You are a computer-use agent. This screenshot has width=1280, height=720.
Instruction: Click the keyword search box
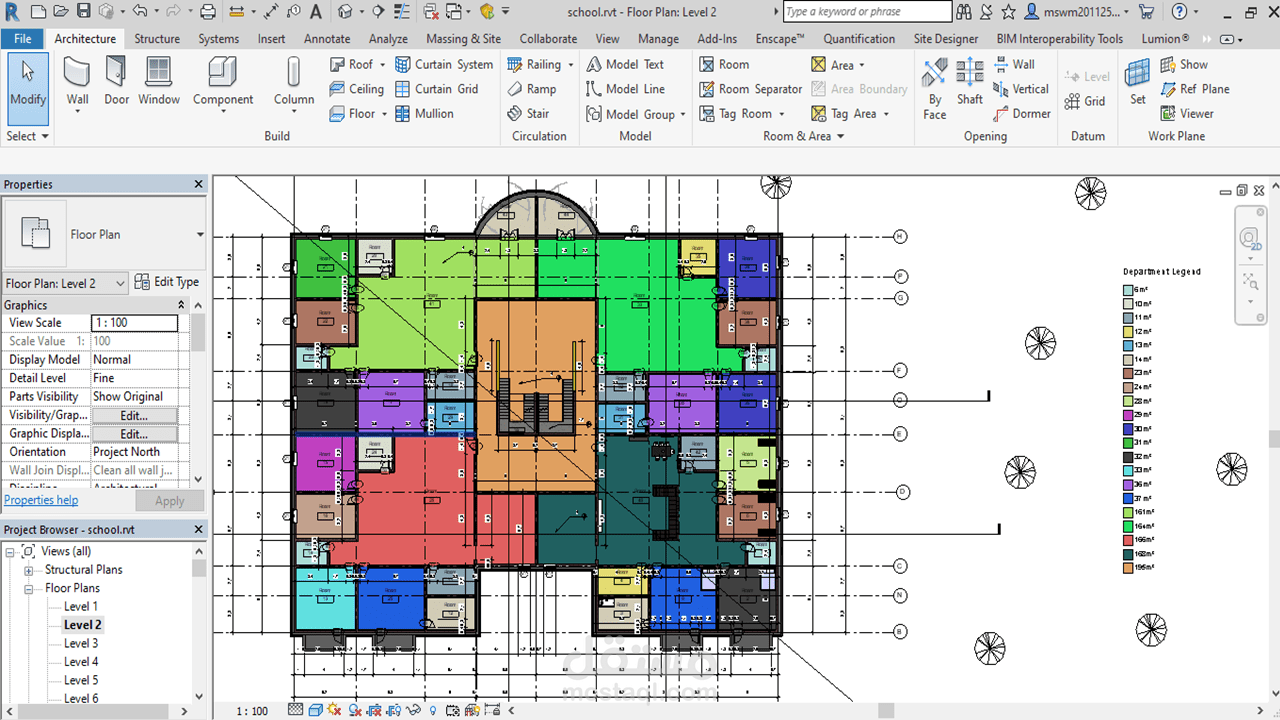click(x=867, y=12)
